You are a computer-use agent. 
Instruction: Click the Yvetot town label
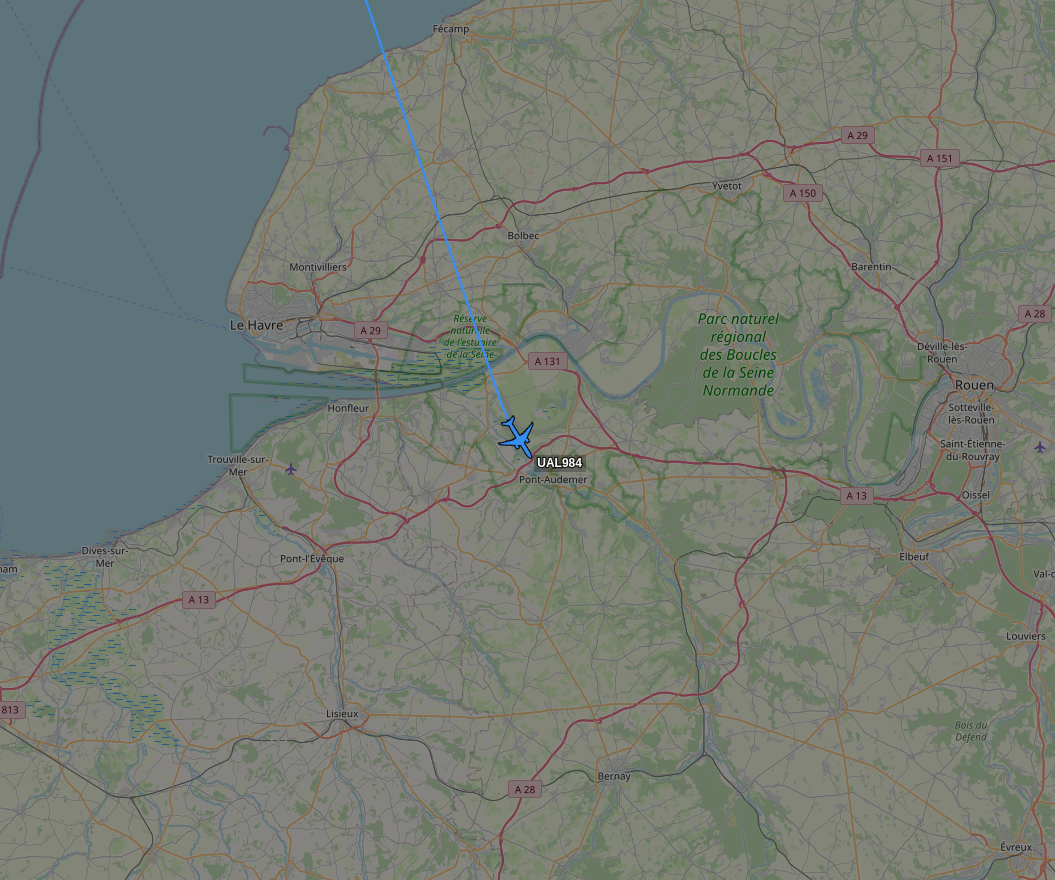click(727, 186)
